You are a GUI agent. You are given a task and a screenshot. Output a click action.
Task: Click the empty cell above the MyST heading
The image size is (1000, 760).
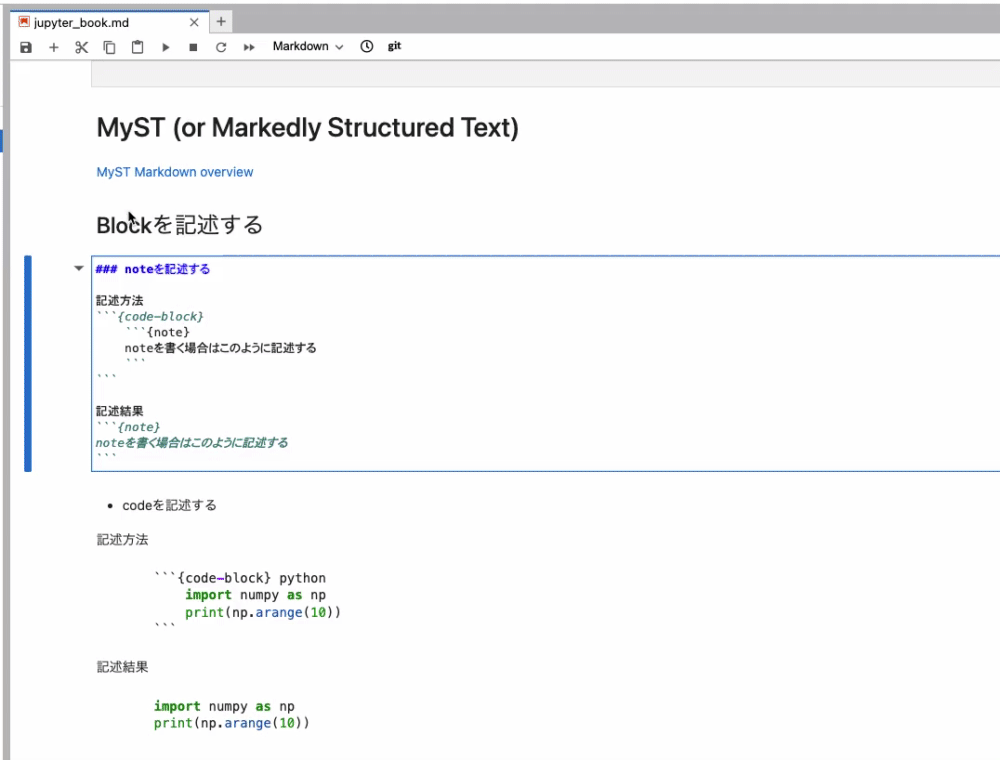click(x=545, y=74)
